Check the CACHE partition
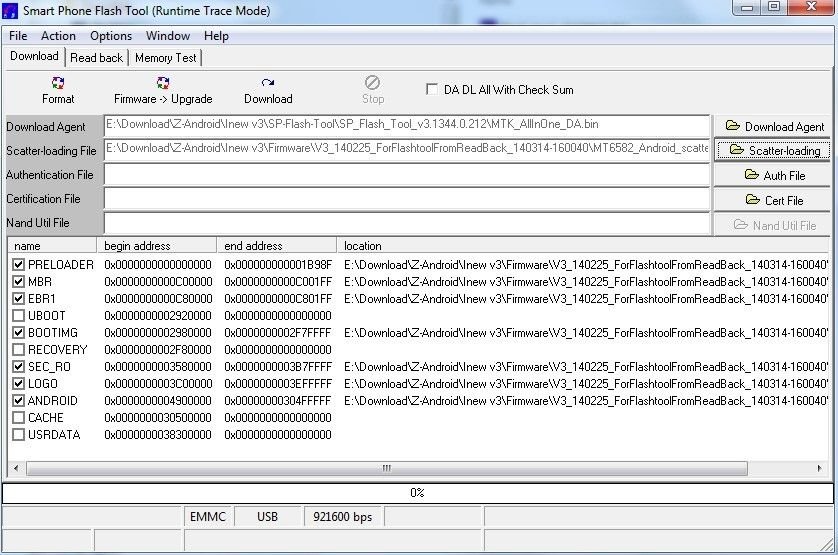Viewport: 838px width, 555px height. point(19,418)
